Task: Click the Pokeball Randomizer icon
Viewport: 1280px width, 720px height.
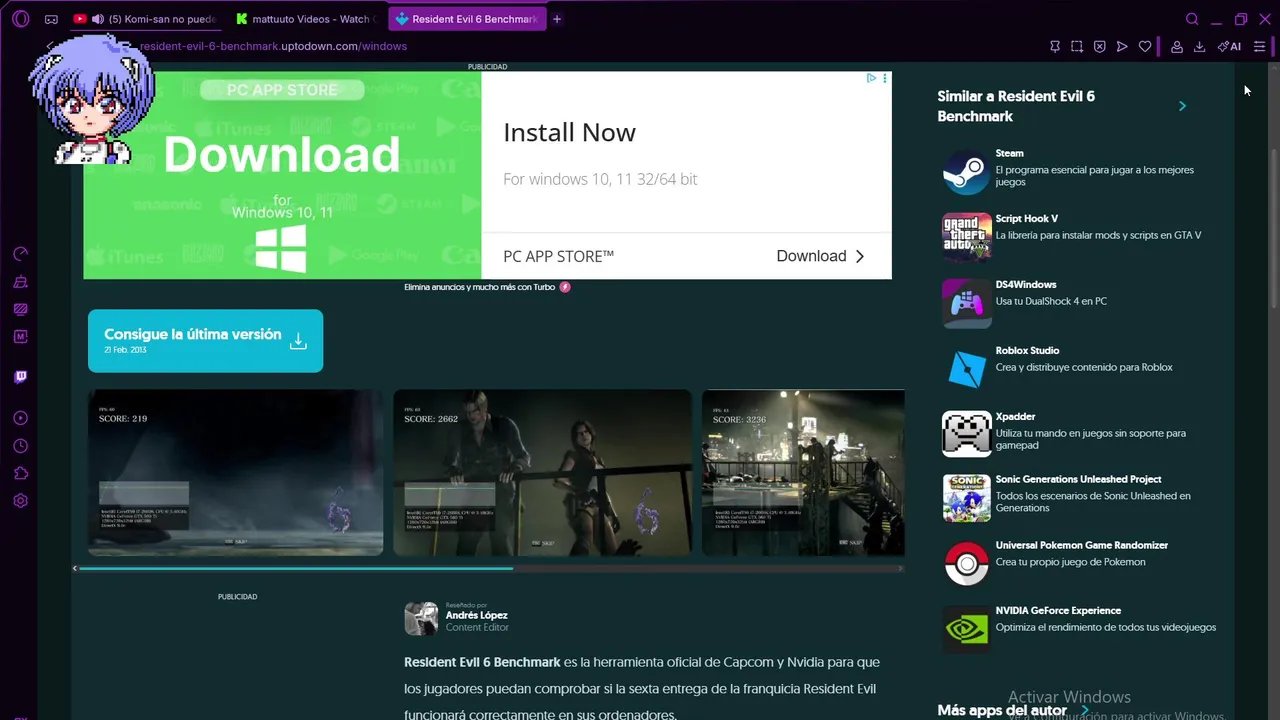Action: [x=966, y=564]
